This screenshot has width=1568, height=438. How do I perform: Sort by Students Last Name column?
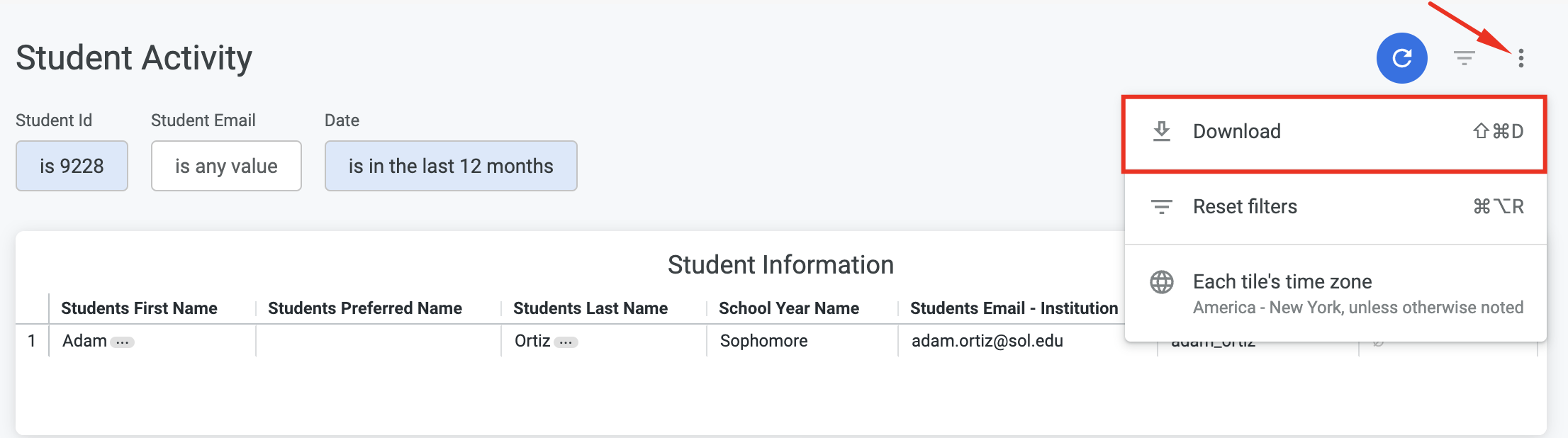pyautogui.click(x=590, y=308)
